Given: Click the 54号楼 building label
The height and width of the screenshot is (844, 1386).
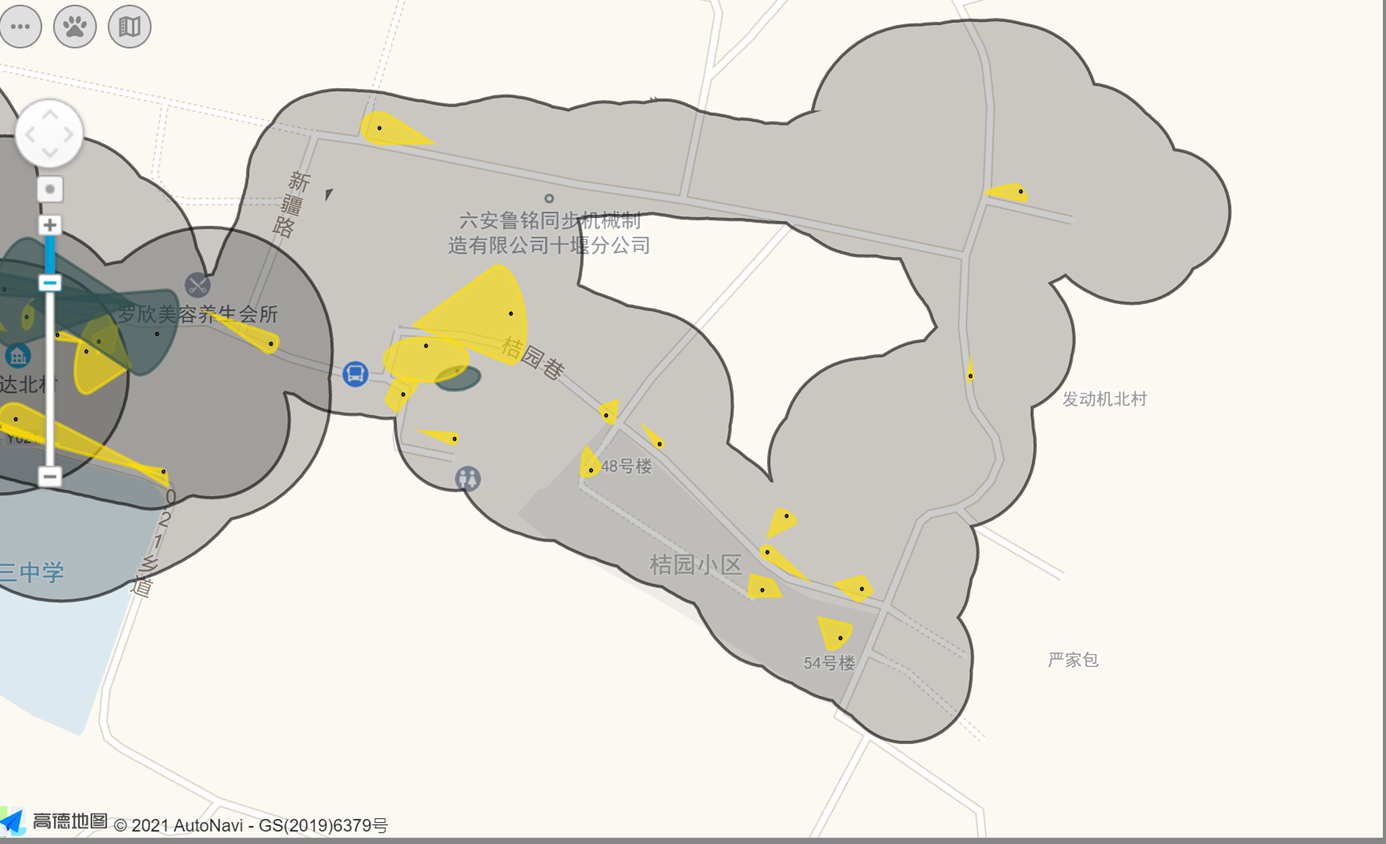Looking at the screenshot, I should [829, 662].
